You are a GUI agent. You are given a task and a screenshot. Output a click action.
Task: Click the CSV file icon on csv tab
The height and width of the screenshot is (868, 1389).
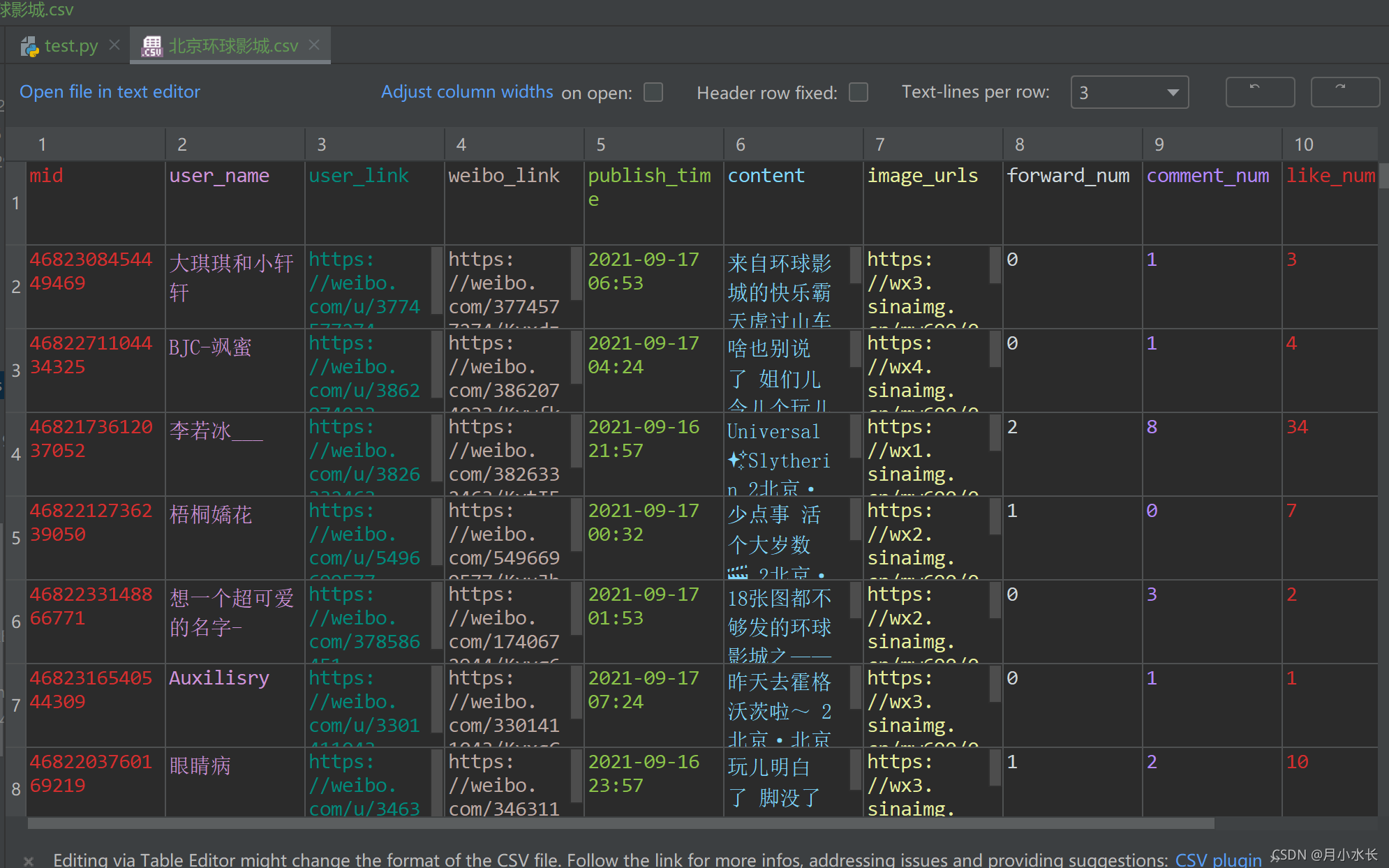point(151,47)
